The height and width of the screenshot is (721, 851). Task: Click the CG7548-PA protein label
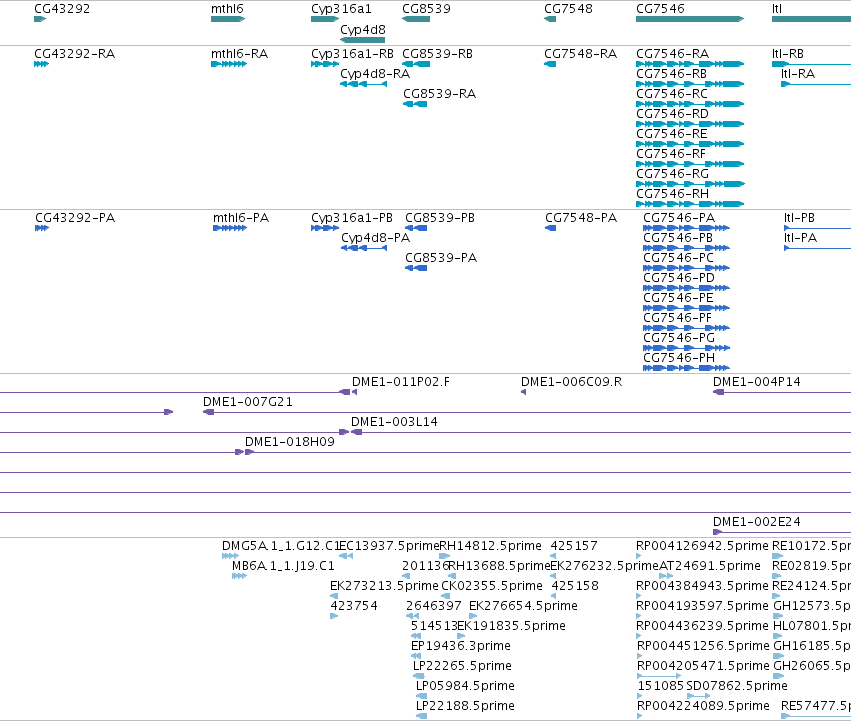(581, 218)
